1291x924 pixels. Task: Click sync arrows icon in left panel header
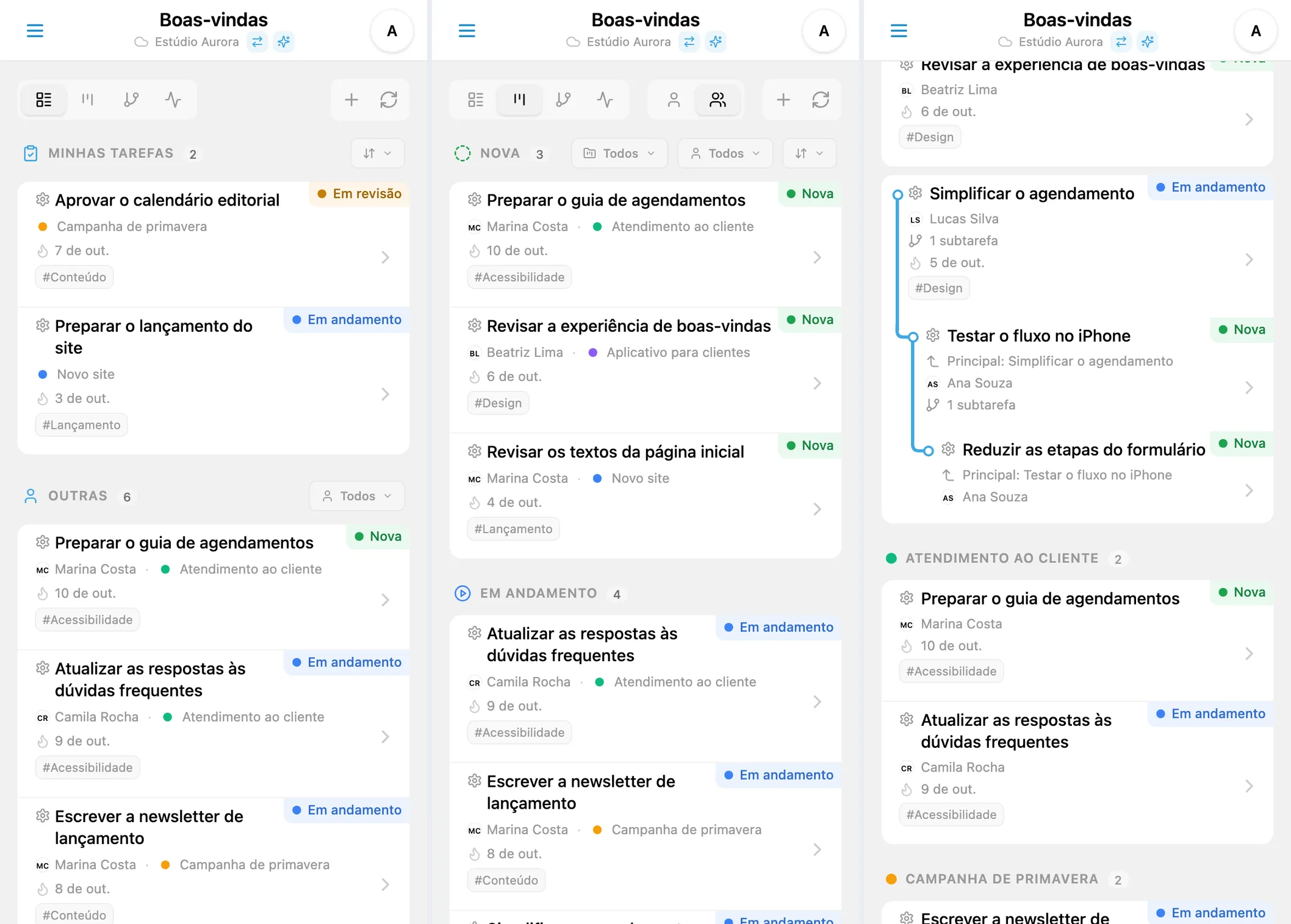coord(257,41)
